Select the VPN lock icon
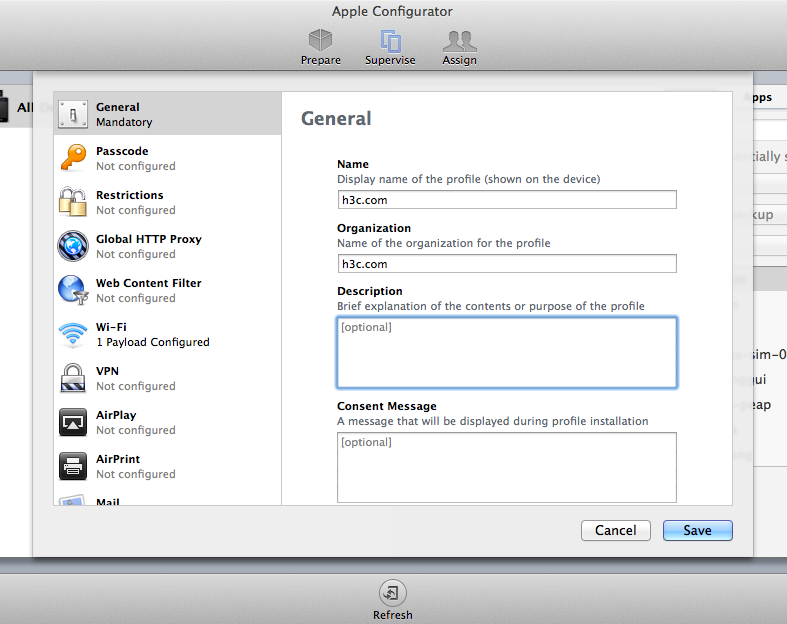Viewport: 787px width, 624px height. coord(73,378)
